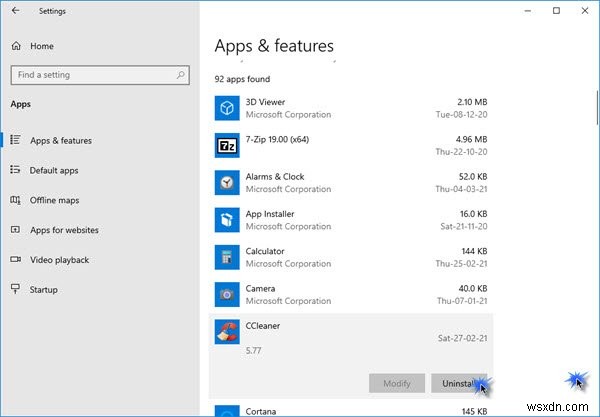Viewport: 600px width, 417px height.
Task: Click the Modify button for CCleaner
Action: 397,383
